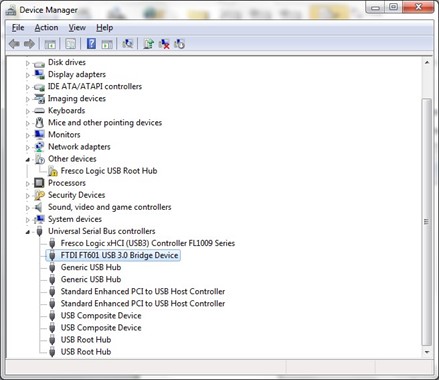Select FTDI FT601 USB 3.0 Bridge Device
The height and width of the screenshot is (380, 439).
(x=119, y=255)
